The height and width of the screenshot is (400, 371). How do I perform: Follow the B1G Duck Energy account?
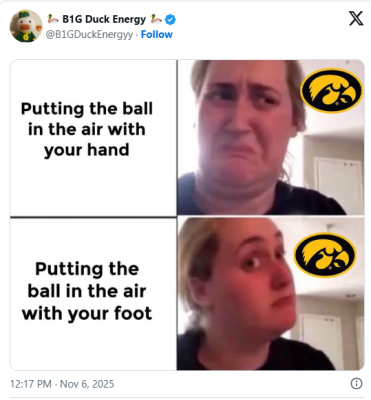coord(157,34)
